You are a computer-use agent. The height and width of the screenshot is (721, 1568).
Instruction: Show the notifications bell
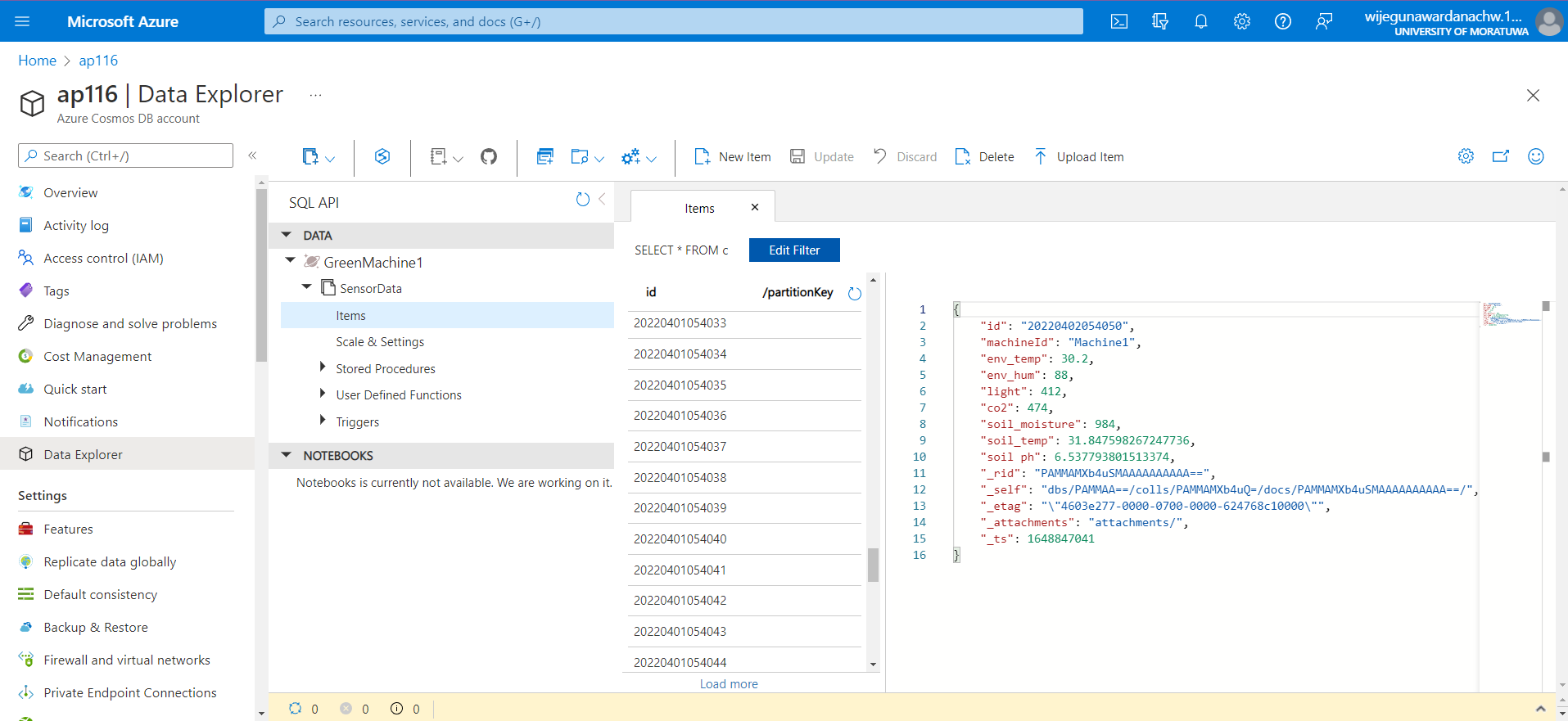point(1201,21)
